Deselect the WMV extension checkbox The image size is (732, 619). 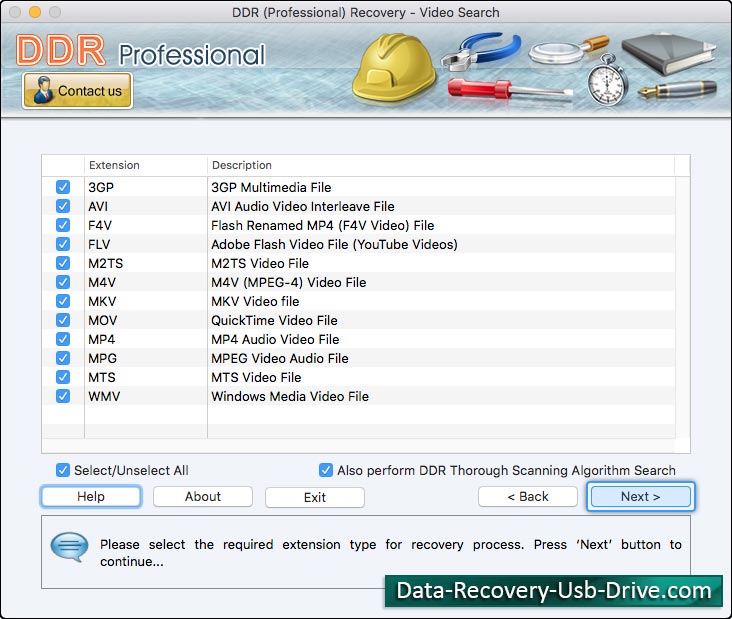(63, 396)
